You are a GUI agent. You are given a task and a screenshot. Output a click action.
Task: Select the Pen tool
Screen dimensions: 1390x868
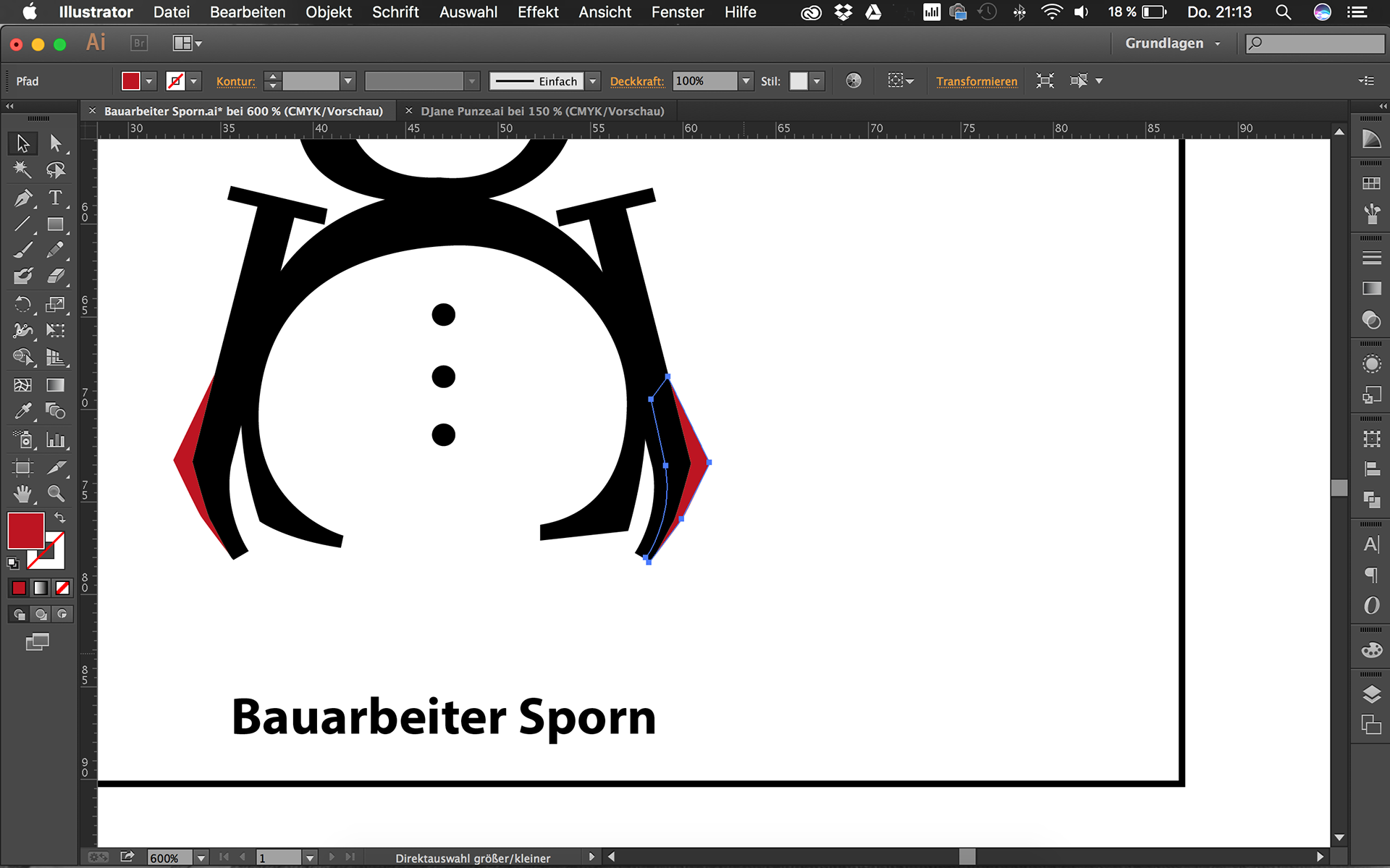[22, 197]
